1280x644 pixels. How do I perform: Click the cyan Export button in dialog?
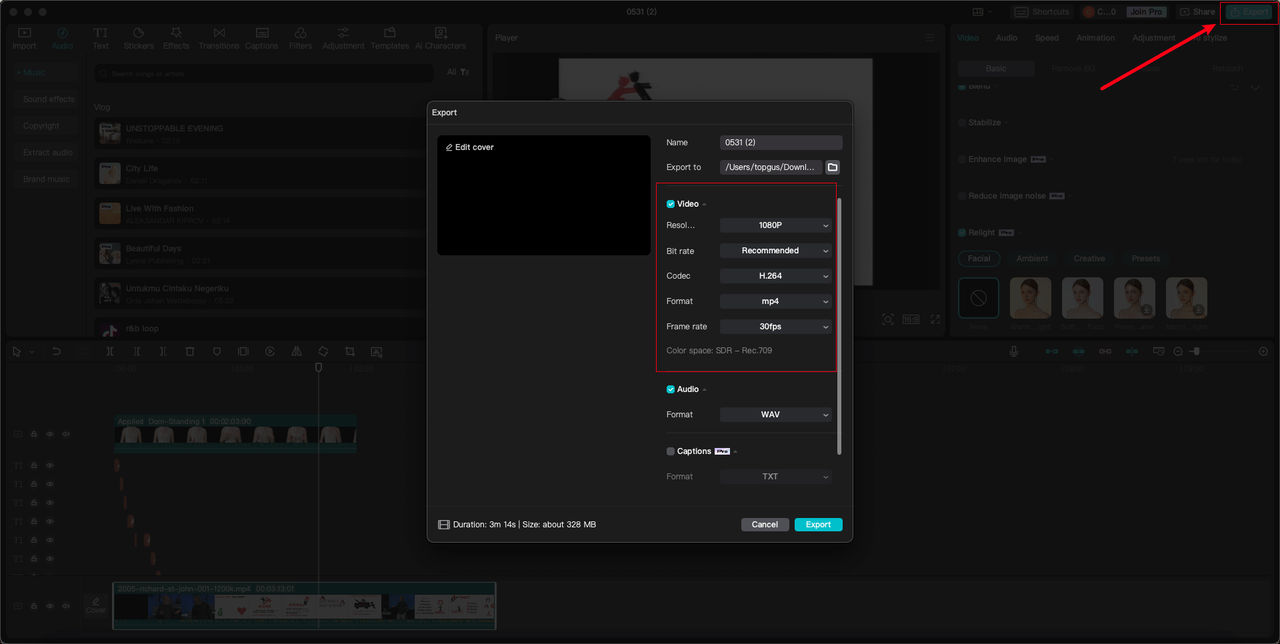pyautogui.click(x=818, y=524)
